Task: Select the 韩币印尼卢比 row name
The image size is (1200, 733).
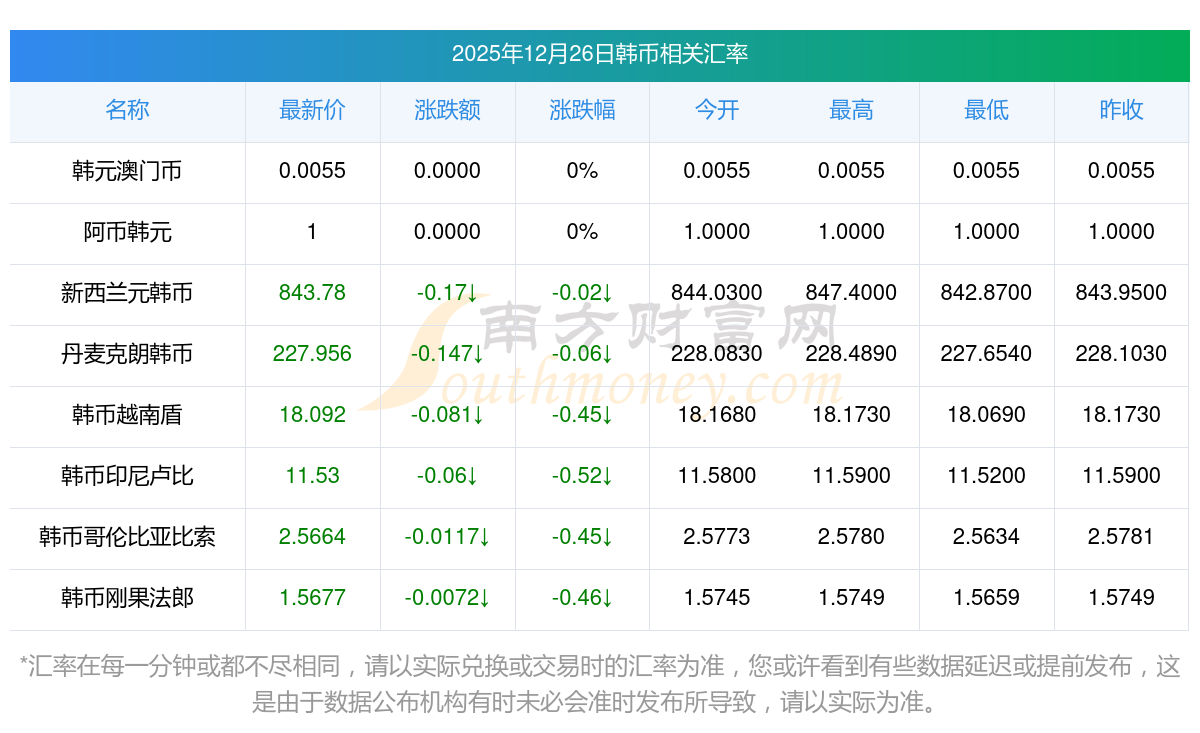Action: [127, 476]
